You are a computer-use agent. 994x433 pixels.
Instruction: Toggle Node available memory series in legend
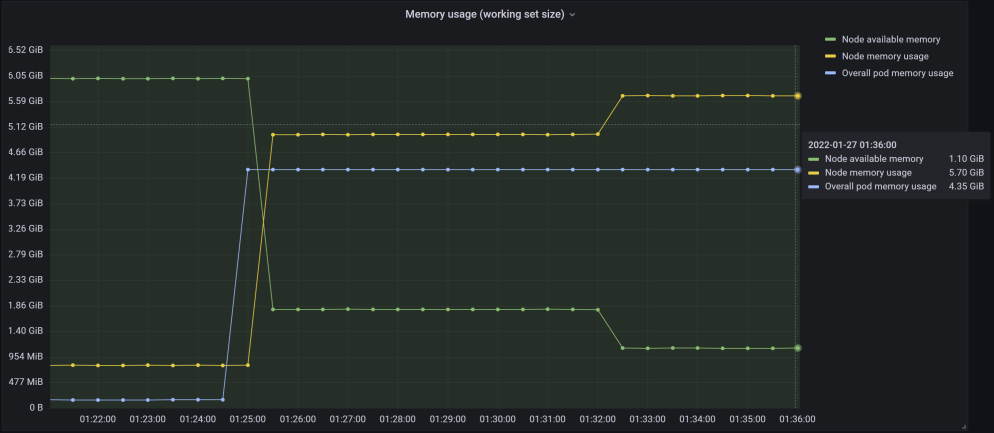coord(891,39)
